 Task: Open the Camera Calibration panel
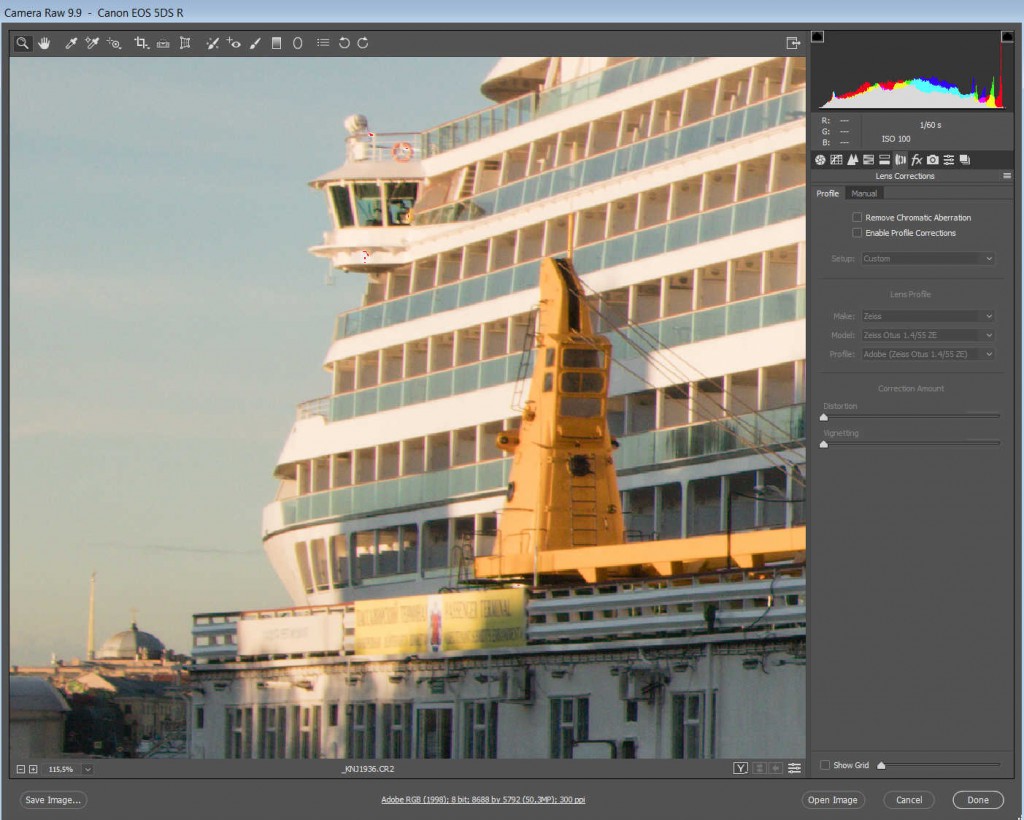(x=932, y=160)
